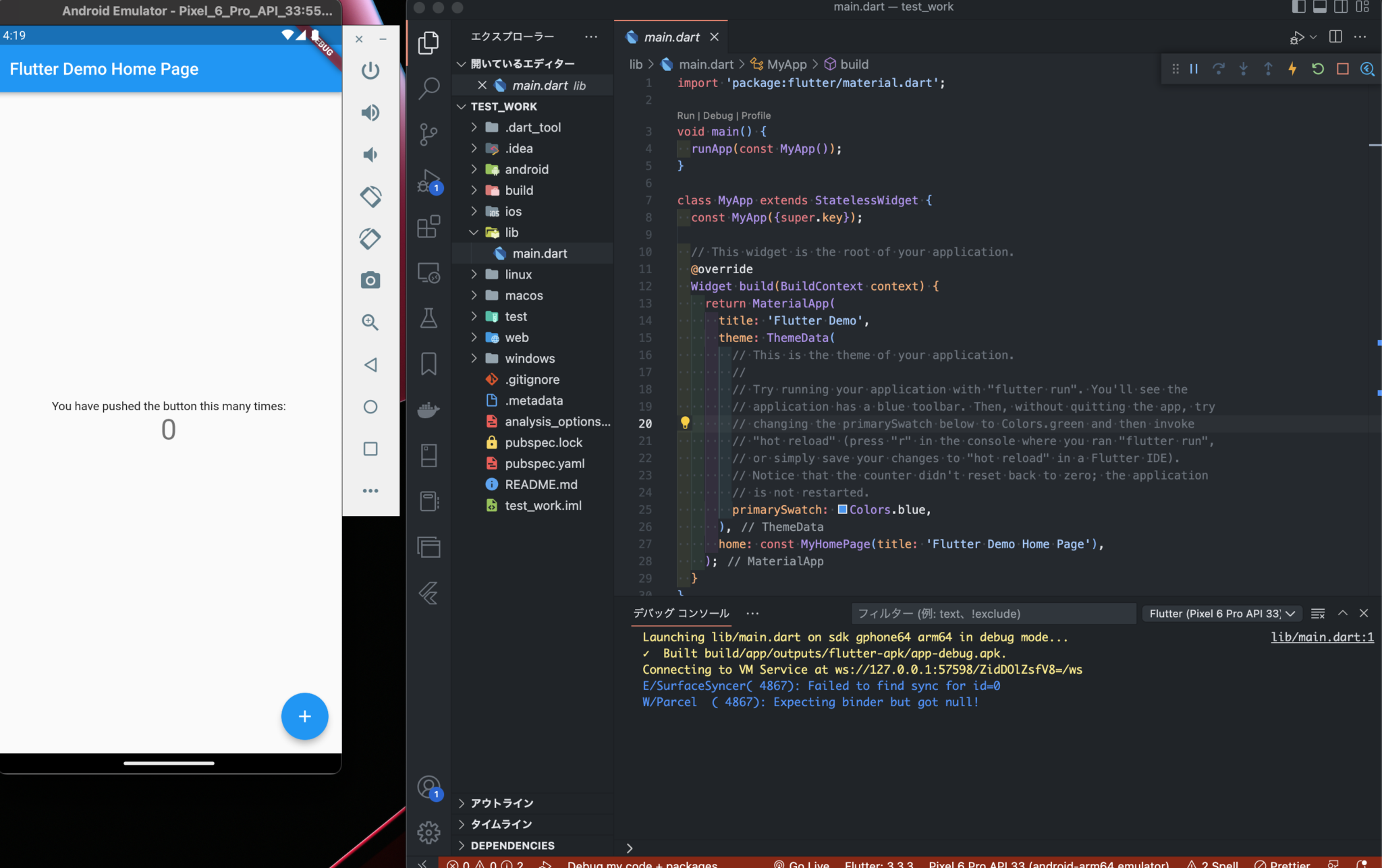
Task: Toggle bottom panel layout button
Action: [1320, 7]
